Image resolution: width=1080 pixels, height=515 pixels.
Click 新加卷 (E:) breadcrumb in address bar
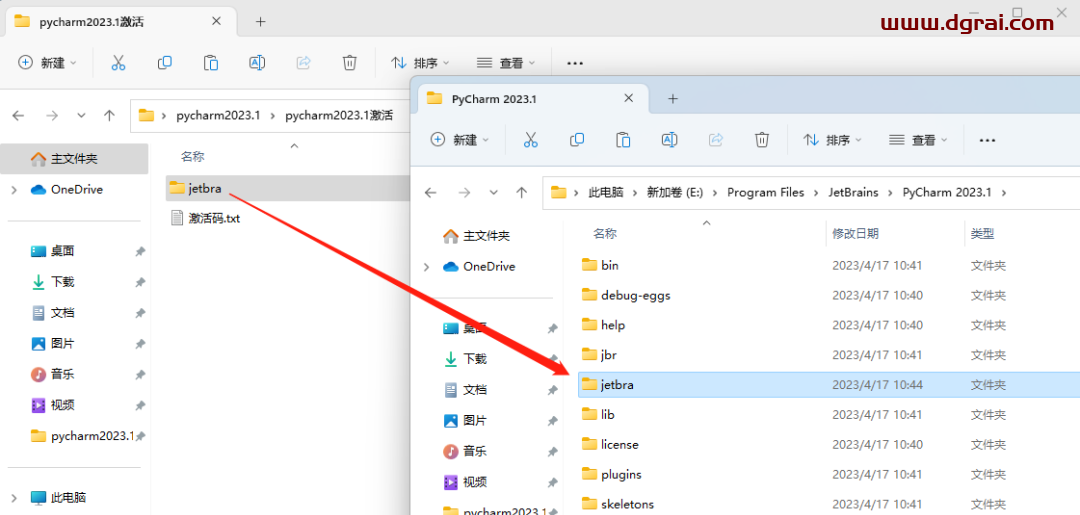tap(674, 193)
